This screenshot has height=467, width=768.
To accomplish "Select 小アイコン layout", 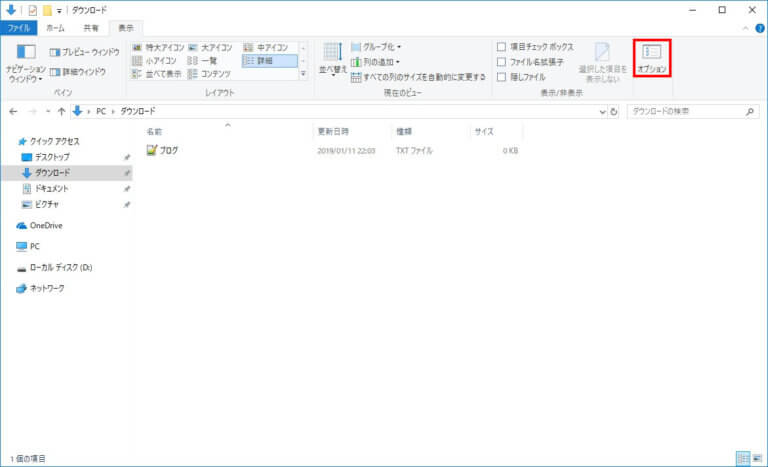I will pyautogui.click(x=154, y=61).
